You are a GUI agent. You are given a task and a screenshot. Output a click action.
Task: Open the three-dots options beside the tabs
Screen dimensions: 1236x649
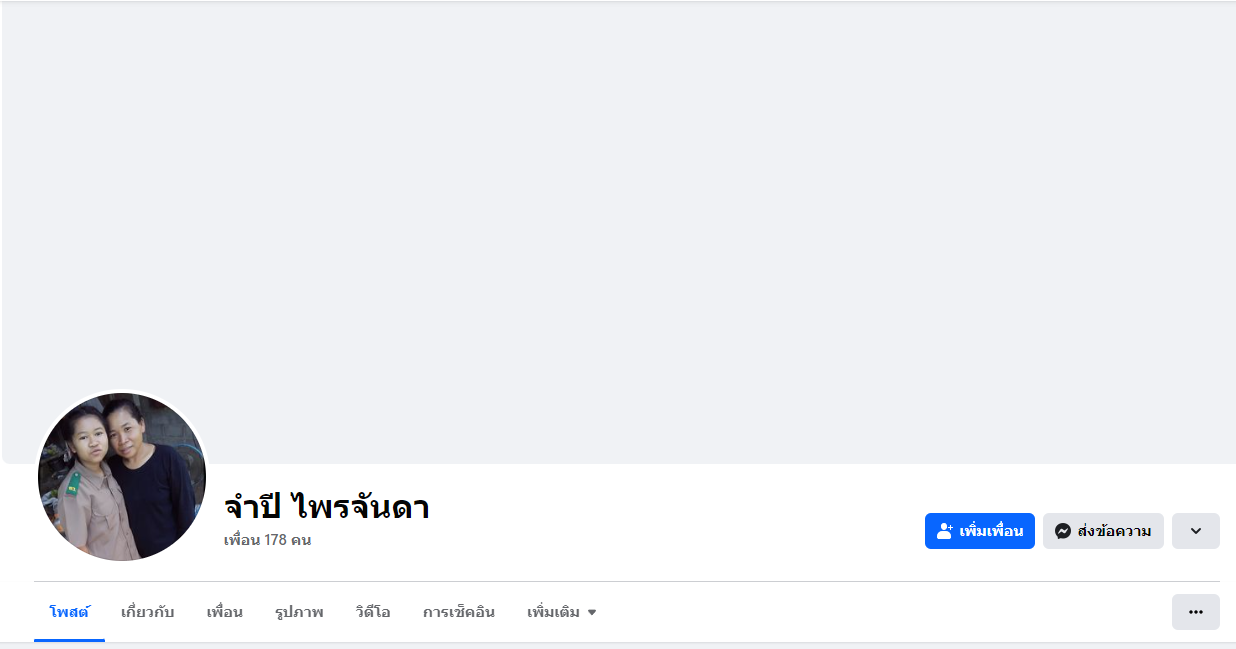point(1195,612)
